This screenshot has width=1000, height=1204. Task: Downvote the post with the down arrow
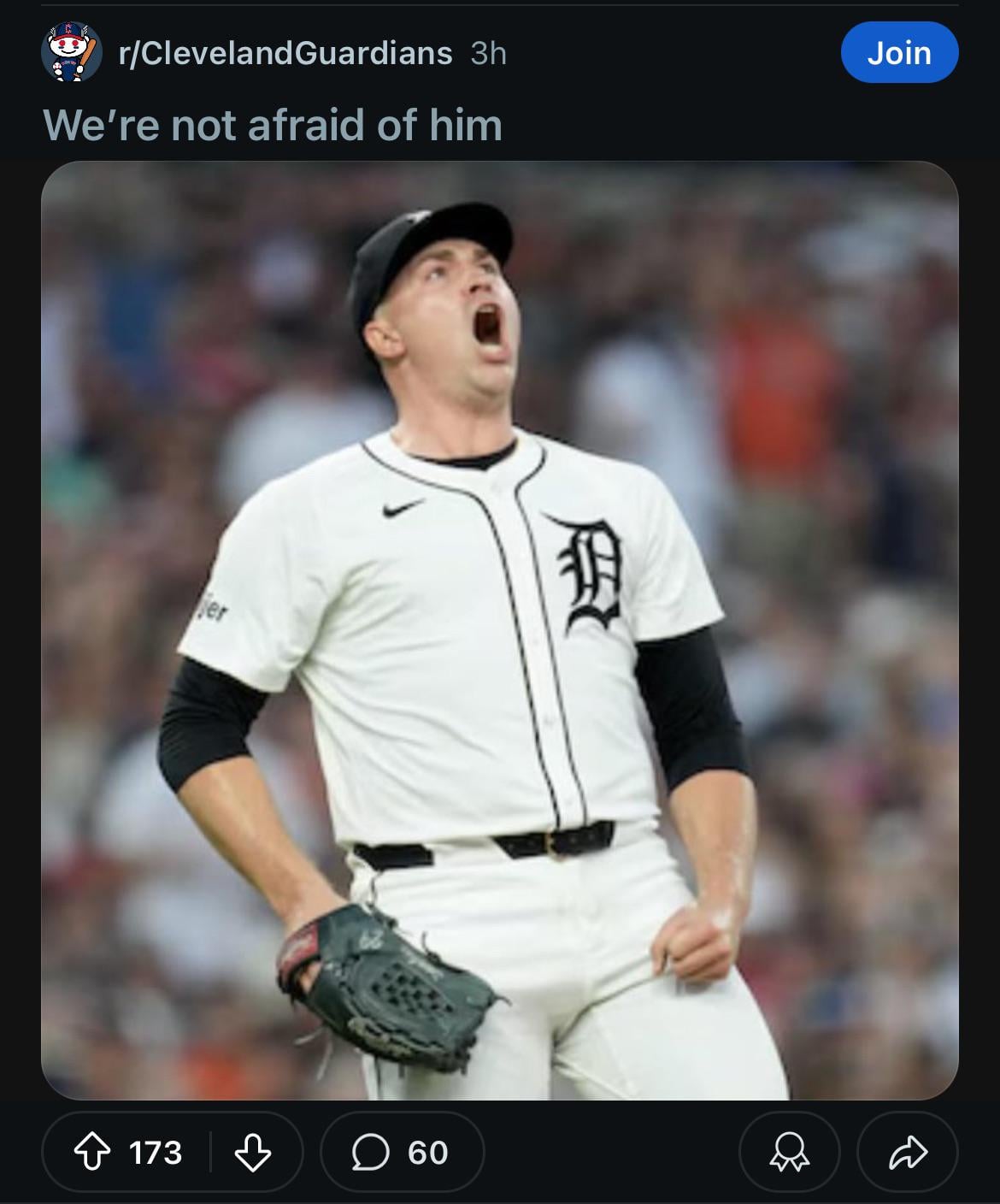coord(253,1152)
